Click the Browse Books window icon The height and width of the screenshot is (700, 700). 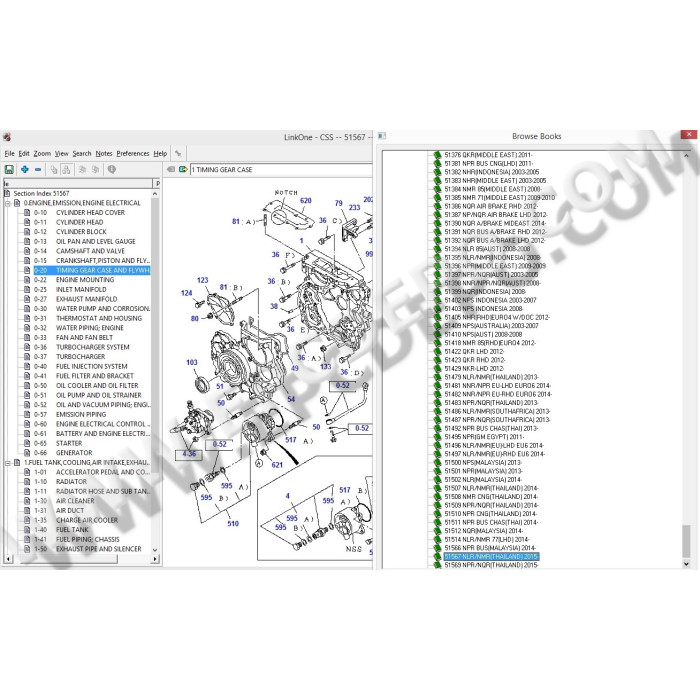pyautogui.click(x=382, y=136)
